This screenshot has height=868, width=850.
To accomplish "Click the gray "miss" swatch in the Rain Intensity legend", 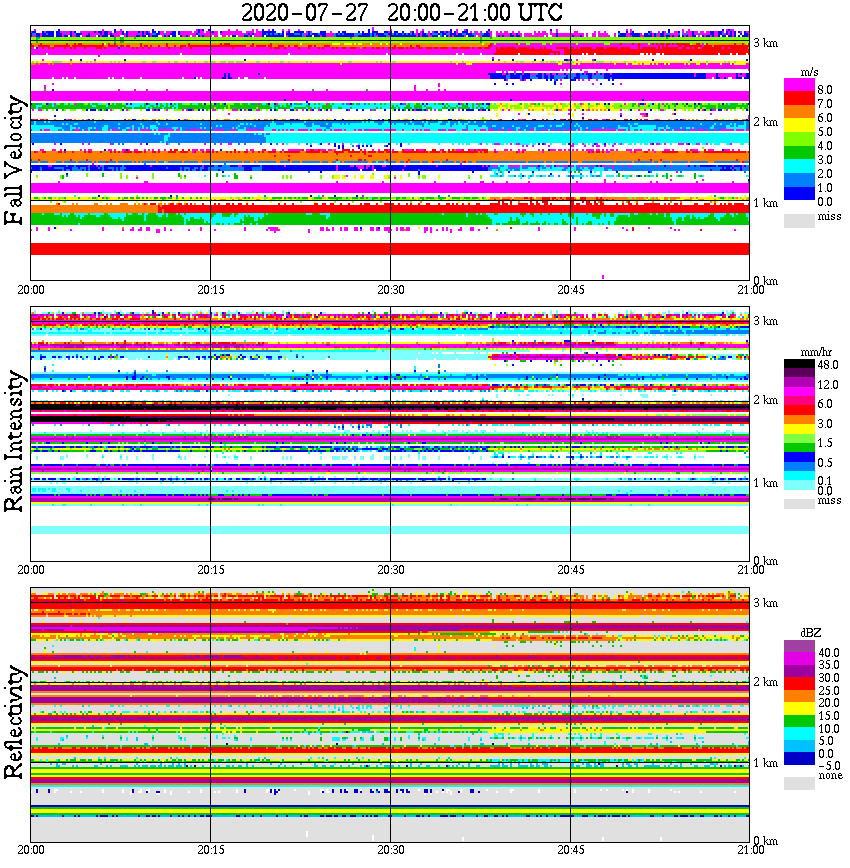I will 800,504.
